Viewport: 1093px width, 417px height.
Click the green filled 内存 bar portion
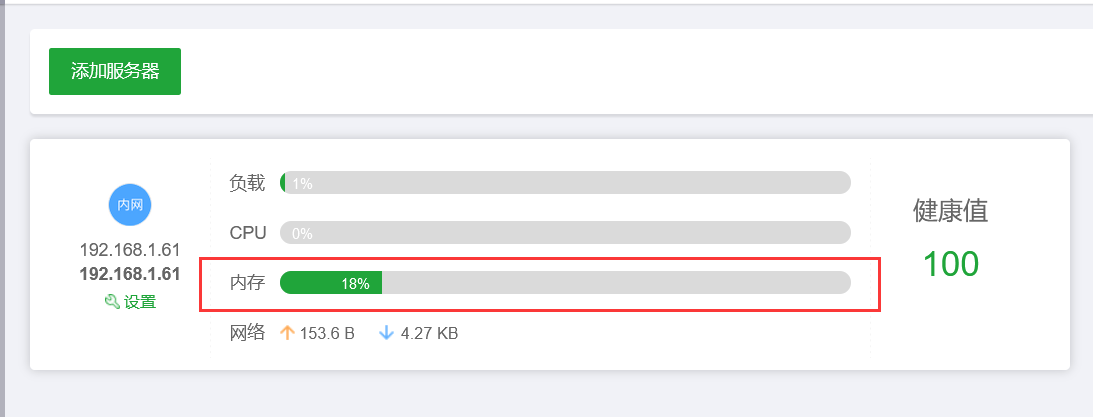pos(330,283)
